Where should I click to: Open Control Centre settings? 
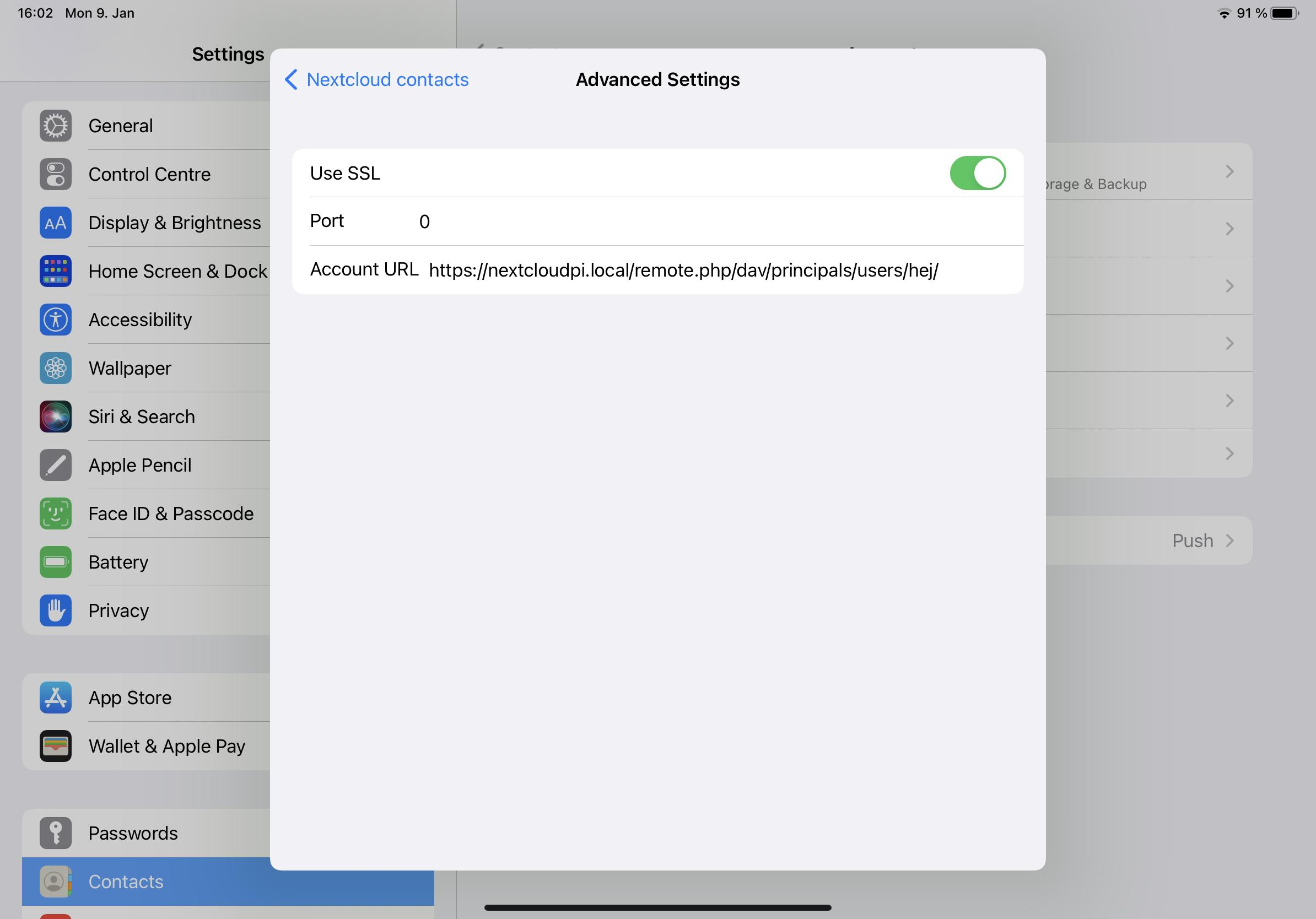pyautogui.click(x=151, y=174)
